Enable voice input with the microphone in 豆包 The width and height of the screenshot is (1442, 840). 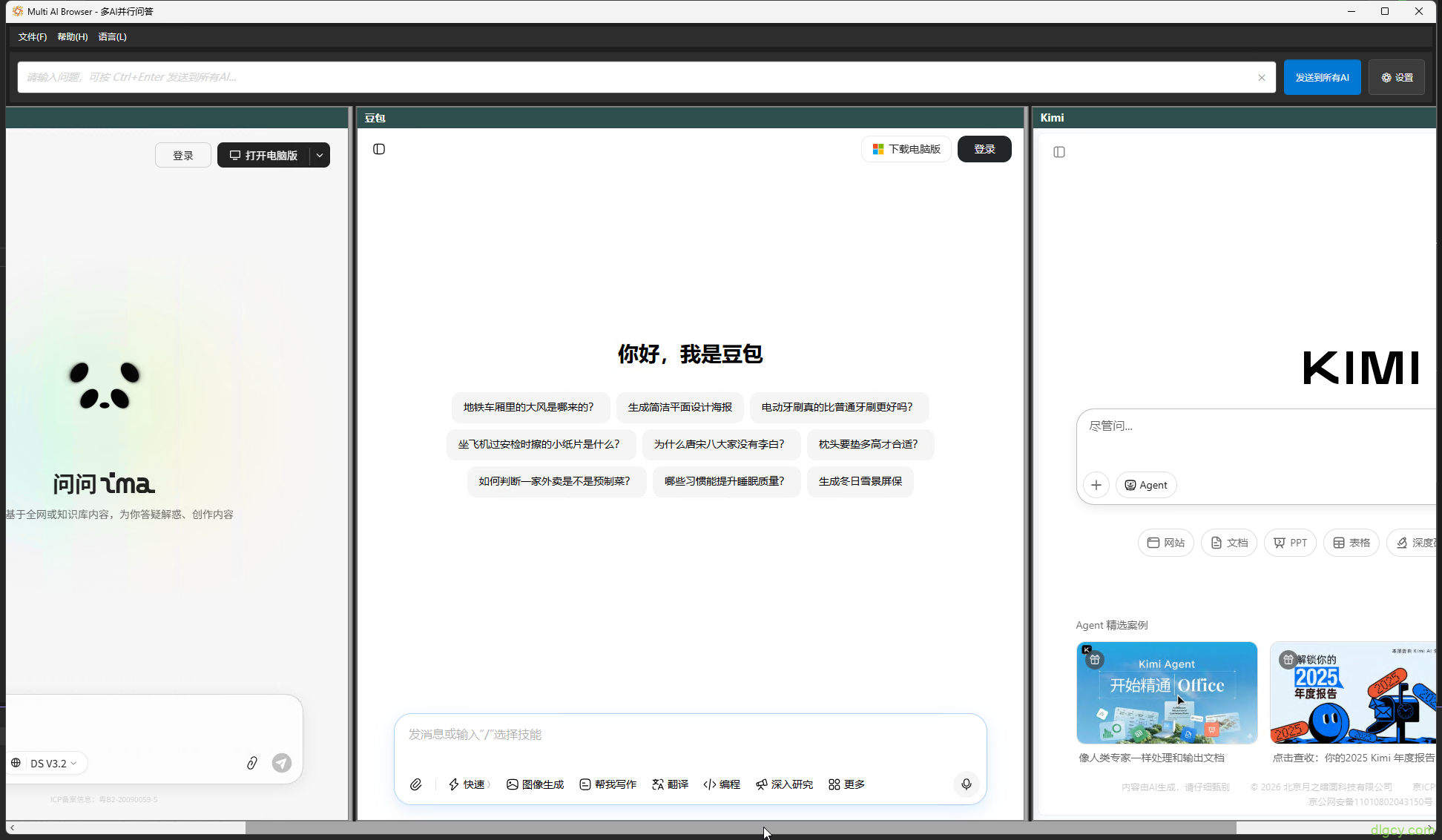[966, 784]
